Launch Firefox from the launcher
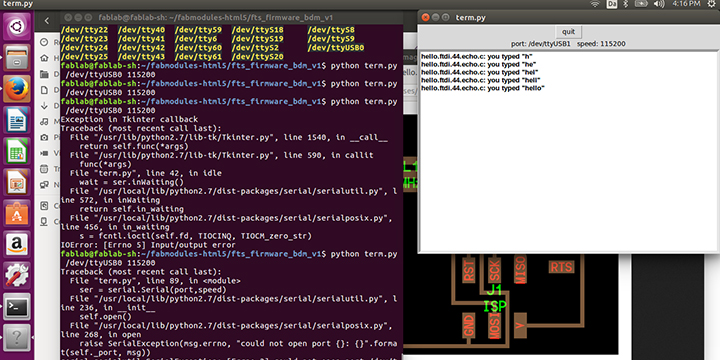Image resolution: width=720 pixels, height=360 pixels. 17,89
